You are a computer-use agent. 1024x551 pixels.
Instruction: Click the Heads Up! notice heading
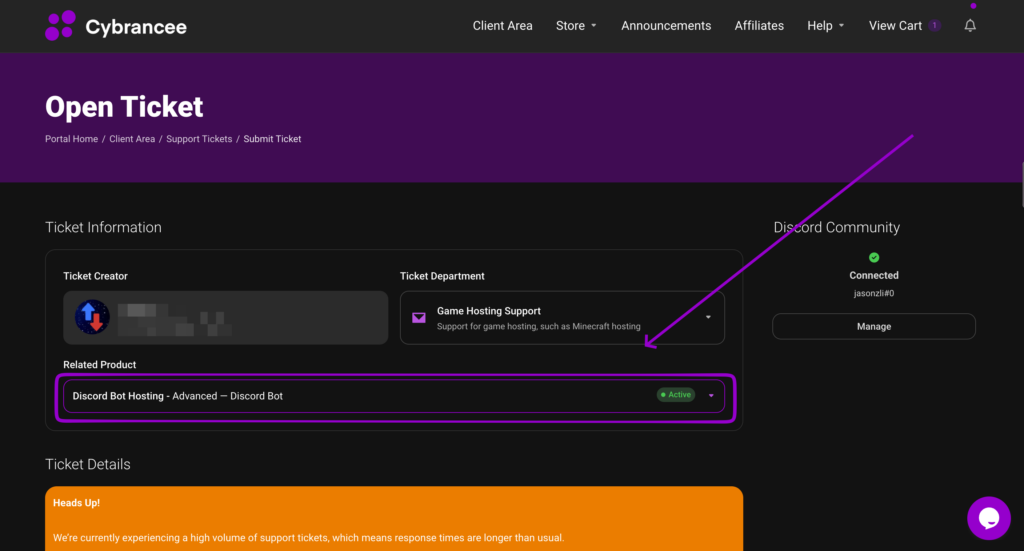[76, 503]
